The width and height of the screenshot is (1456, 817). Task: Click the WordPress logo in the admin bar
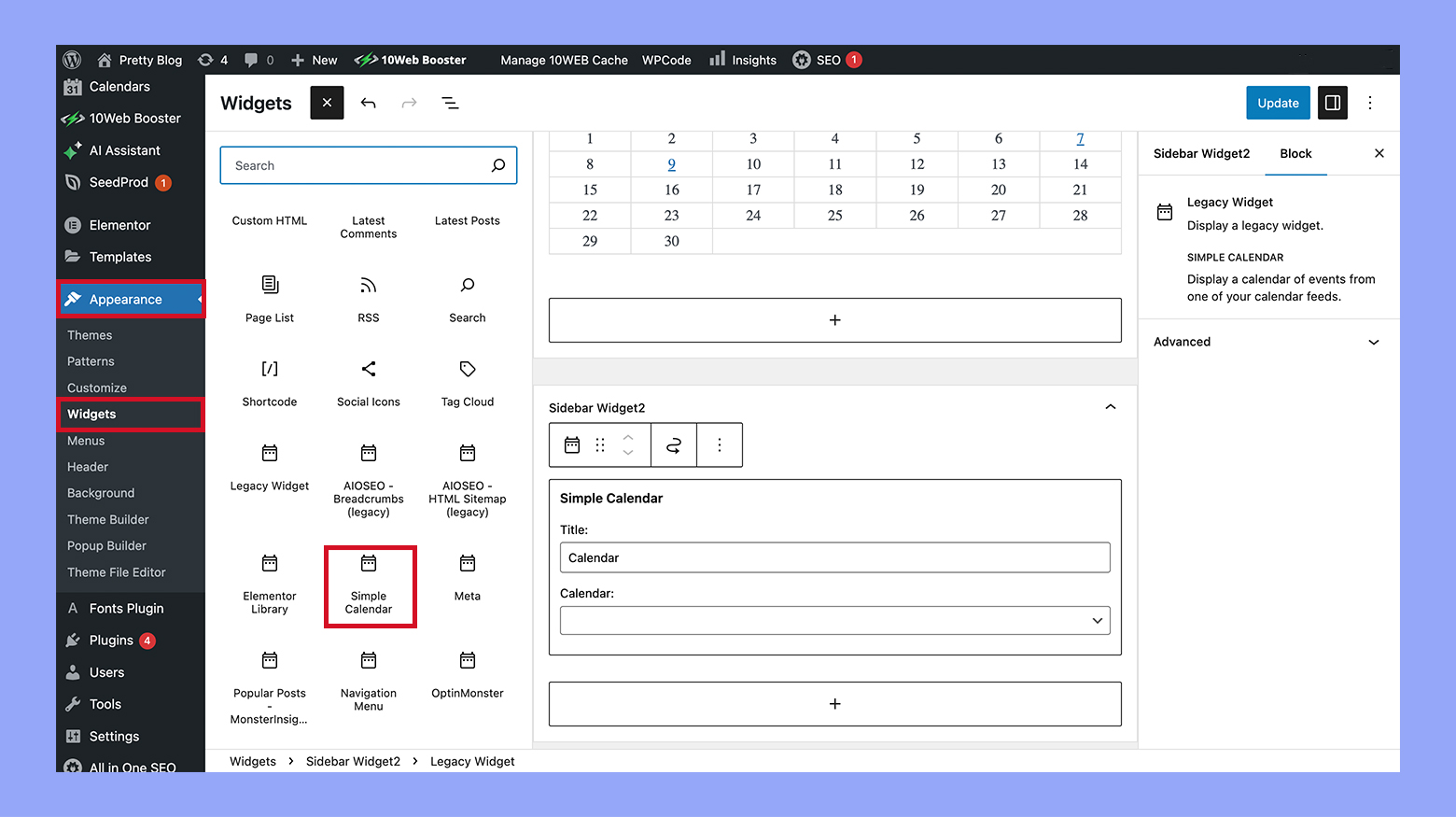72,59
